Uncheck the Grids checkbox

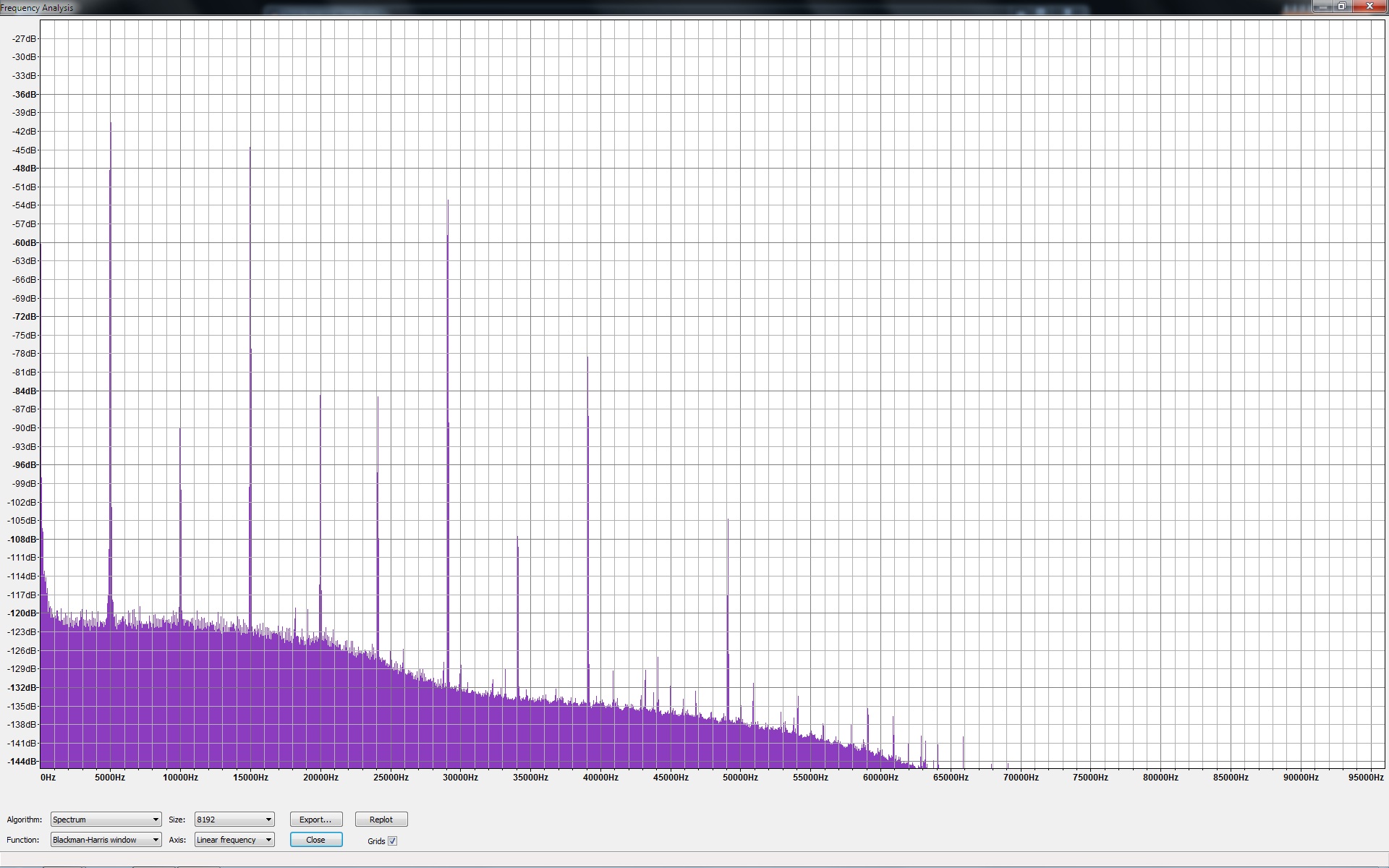pos(393,841)
